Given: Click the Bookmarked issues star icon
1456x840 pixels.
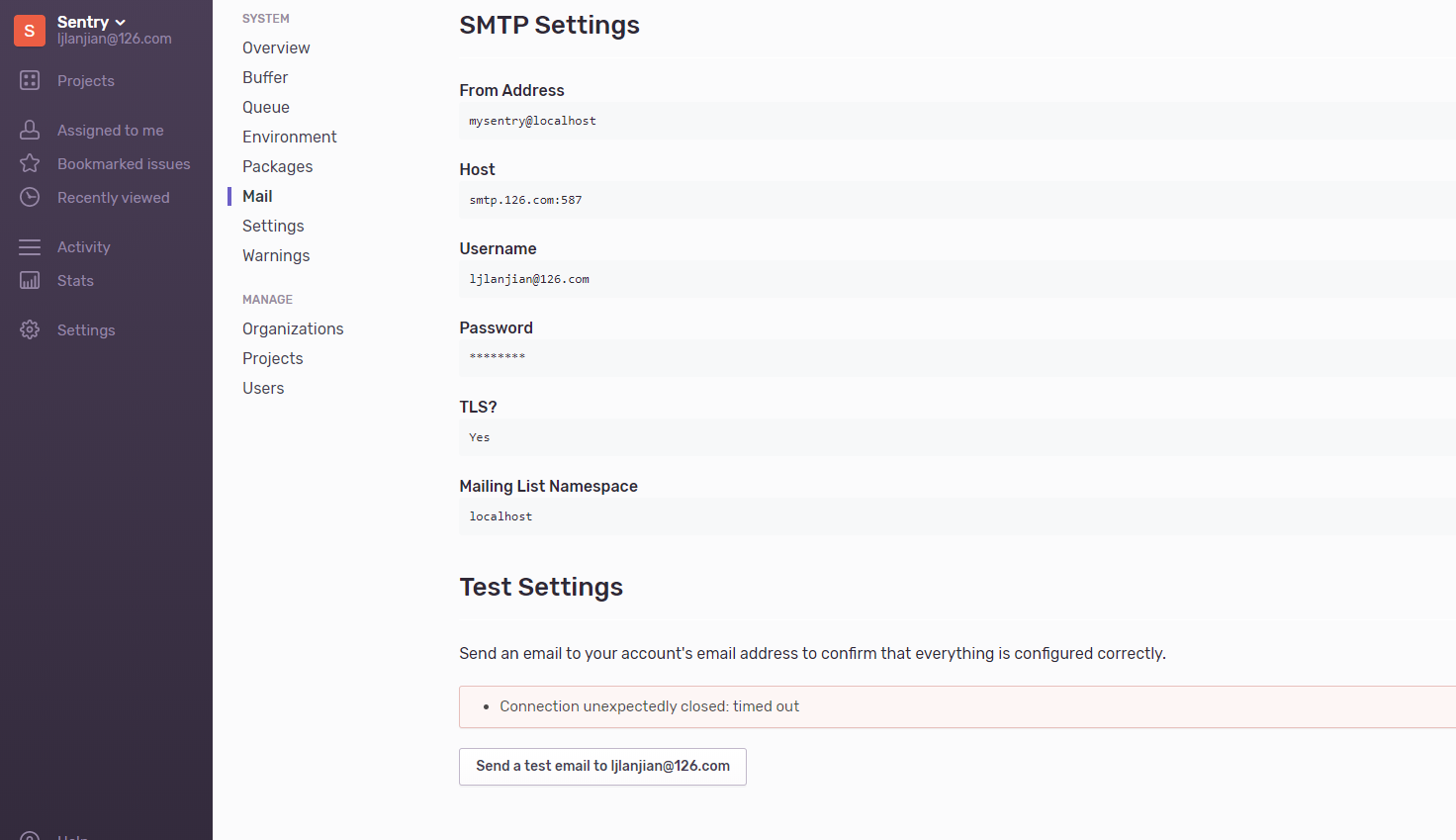Looking at the screenshot, I should (30, 163).
